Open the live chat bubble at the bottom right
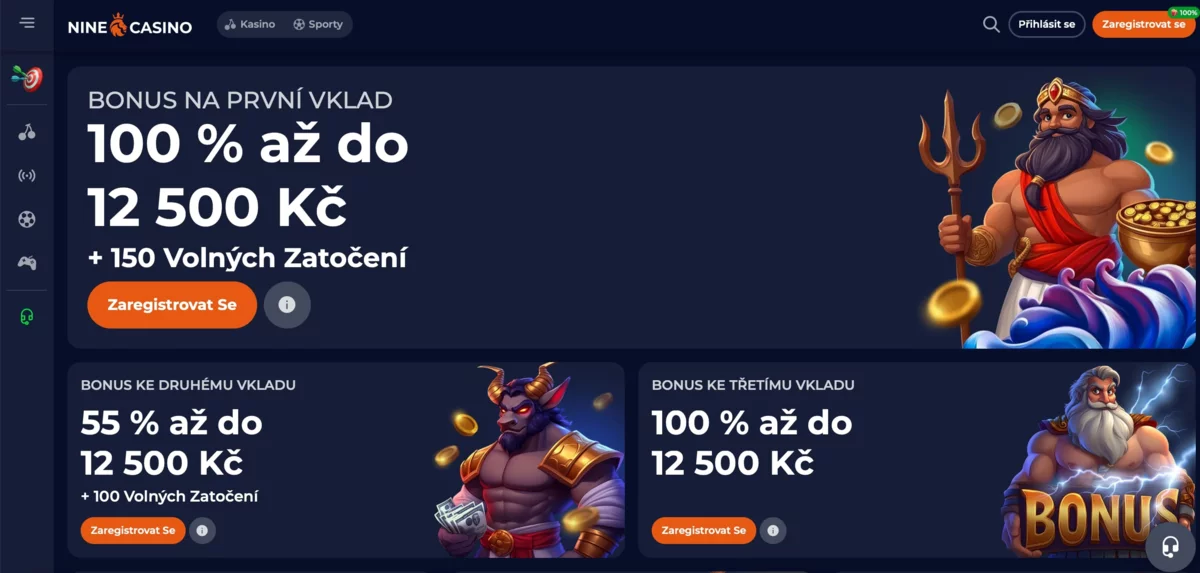The width and height of the screenshot is (1200, 573). [1168, 545]
